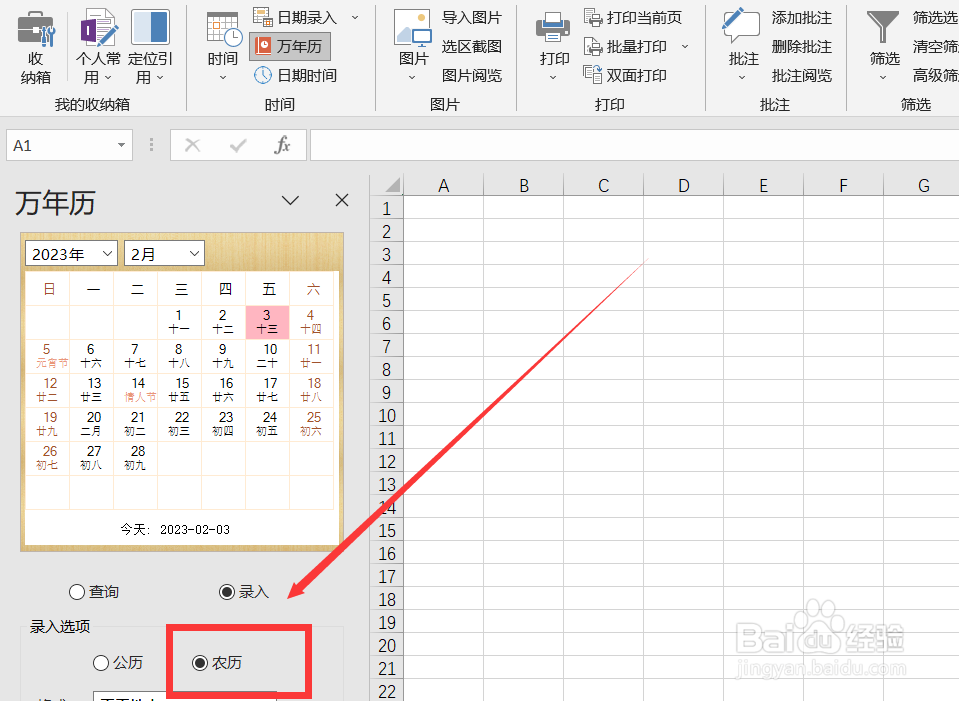Open the 2月 month dropdown

click(164, 253)
